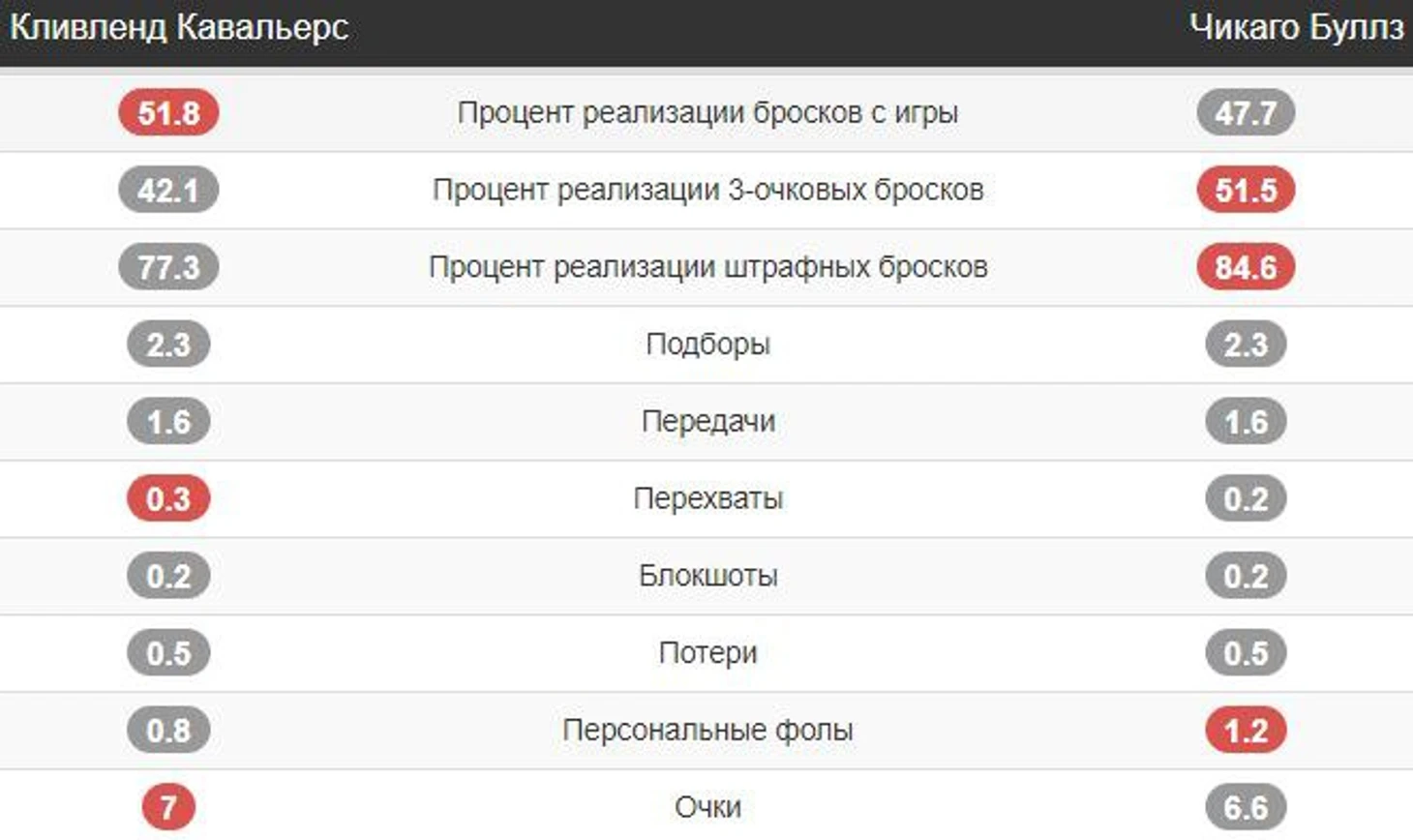
Task: Click the gray 0.8 personal fouls badge
Action: click(168, 731)
